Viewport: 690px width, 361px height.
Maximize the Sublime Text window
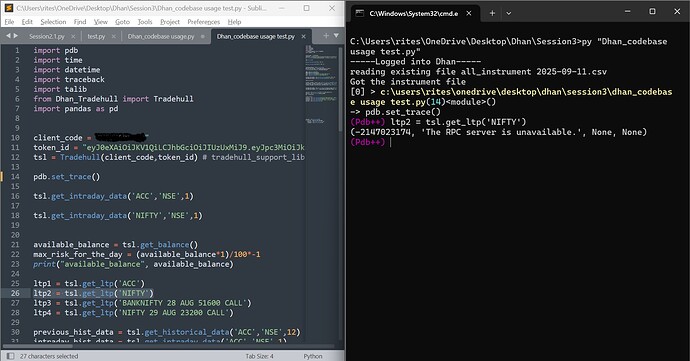(306, 8)
